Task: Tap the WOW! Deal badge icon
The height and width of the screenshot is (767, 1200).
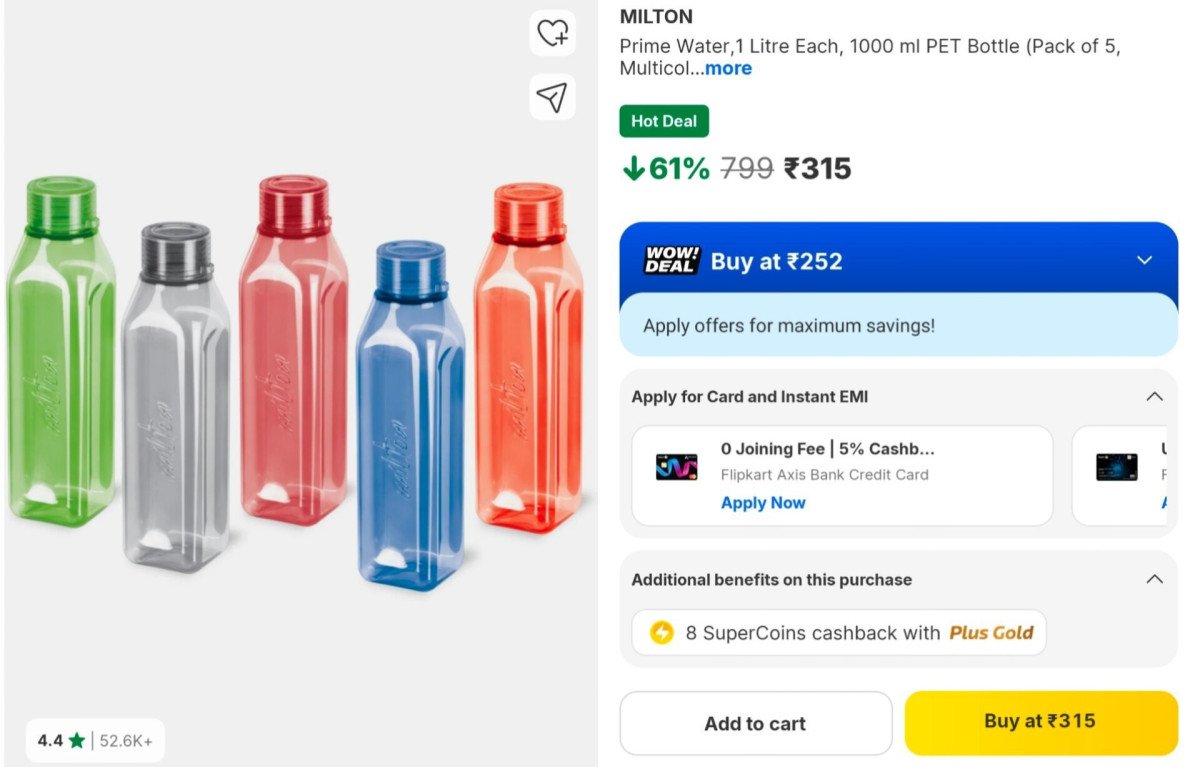Action: tap(671, 261)
